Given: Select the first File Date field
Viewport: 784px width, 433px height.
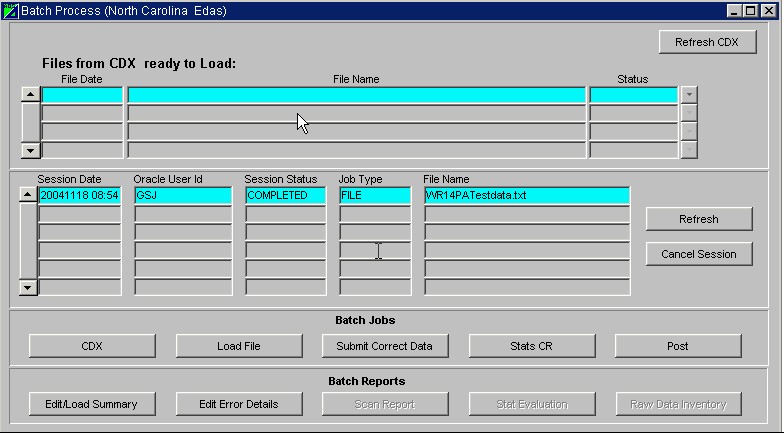Looking at the screenshot, I should pos(81,95).
